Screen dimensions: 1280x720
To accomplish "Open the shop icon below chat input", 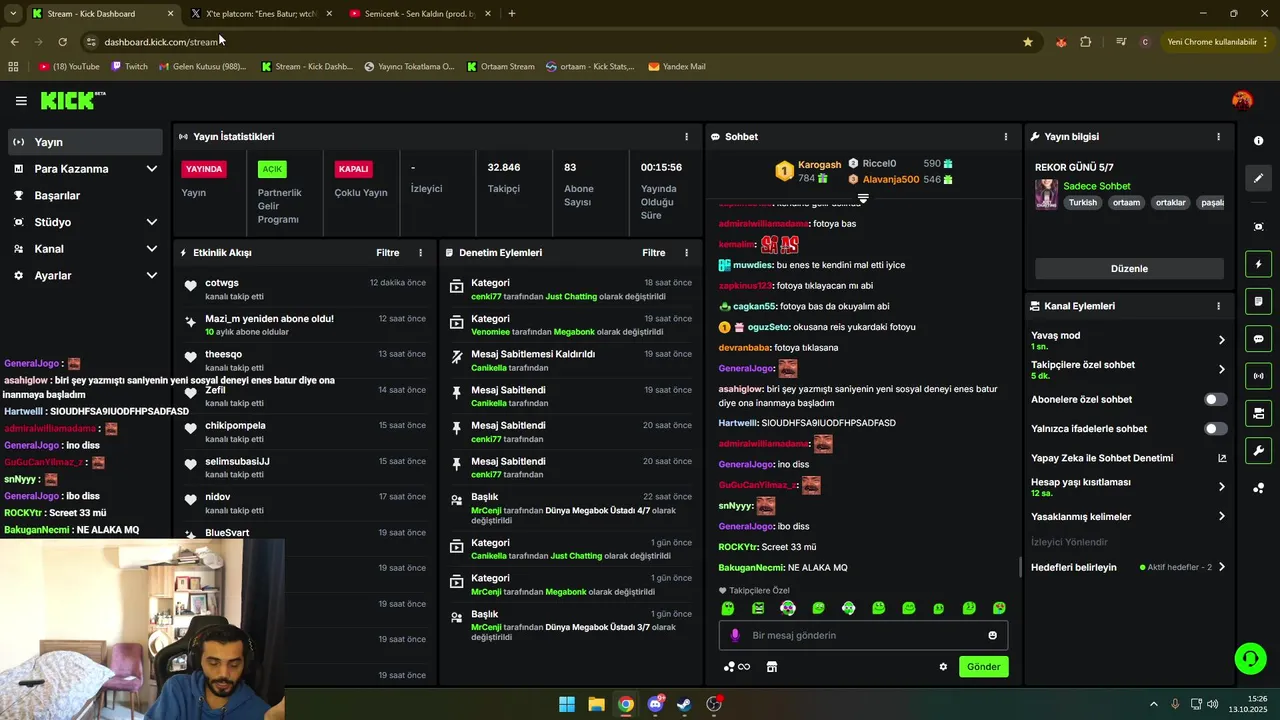I will point(771,667).
